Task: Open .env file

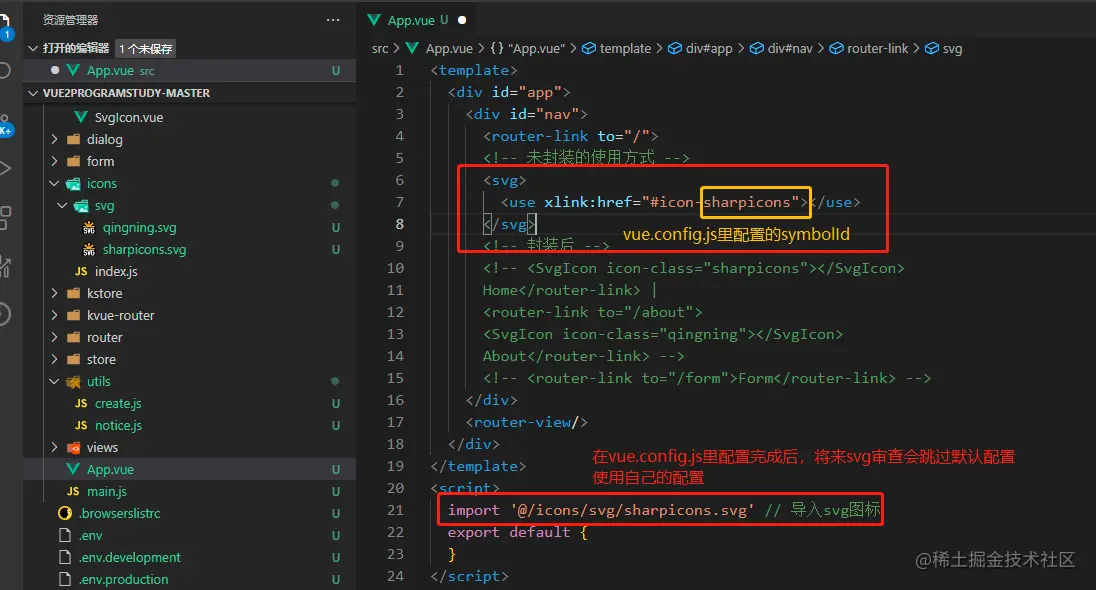Action: click(x=90, y=535)
